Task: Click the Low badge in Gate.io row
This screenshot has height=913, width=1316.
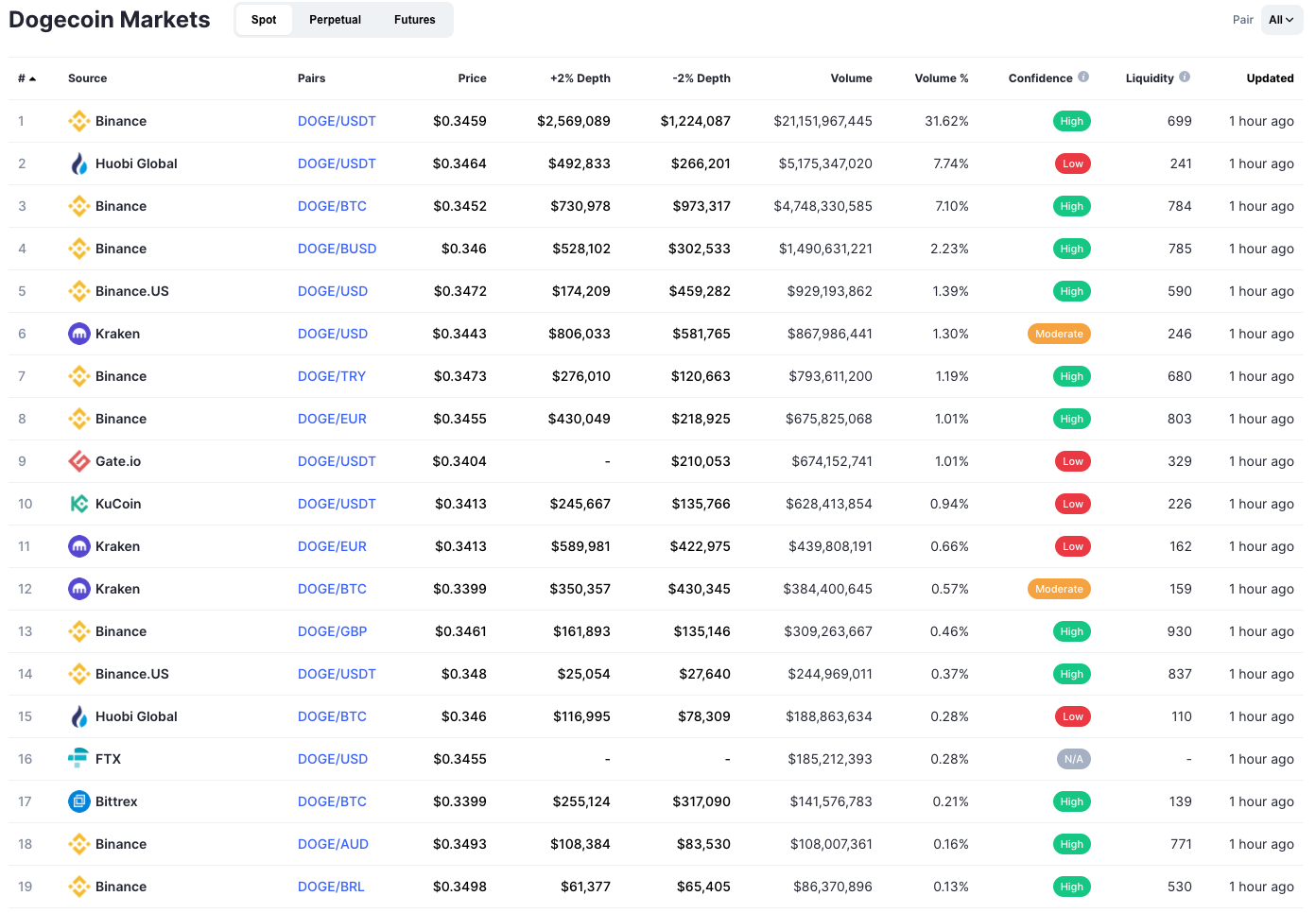Action: click(1073, 461)
